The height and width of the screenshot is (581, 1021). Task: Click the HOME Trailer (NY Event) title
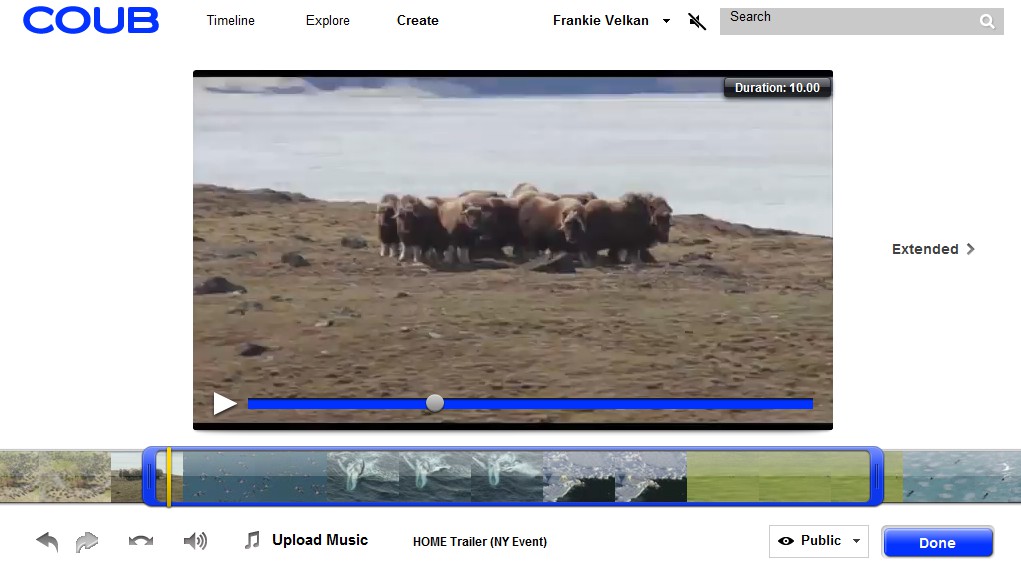[x=480, y=541]
